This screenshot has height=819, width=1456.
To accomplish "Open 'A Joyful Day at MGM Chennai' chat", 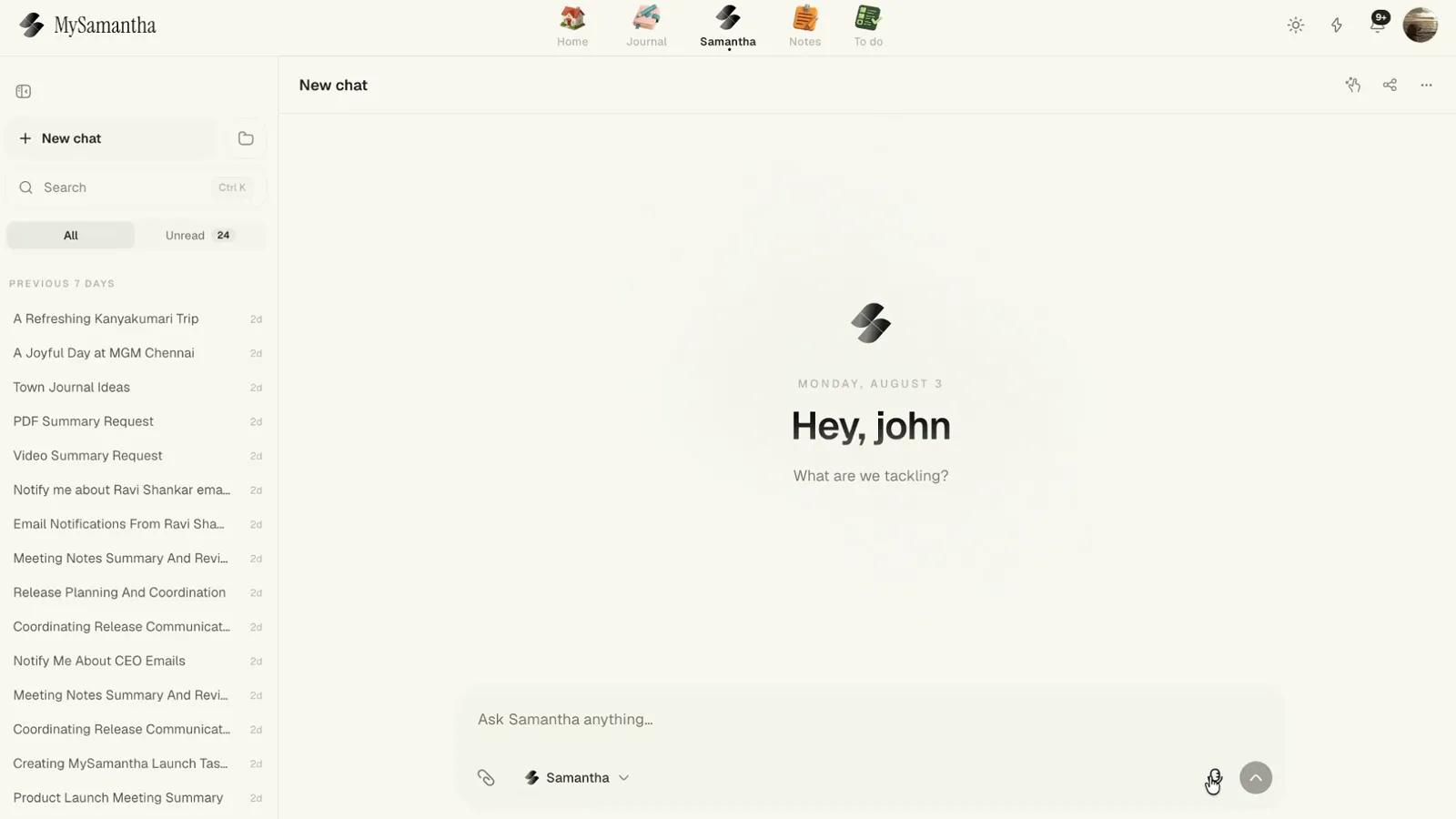I will (136, 353).
